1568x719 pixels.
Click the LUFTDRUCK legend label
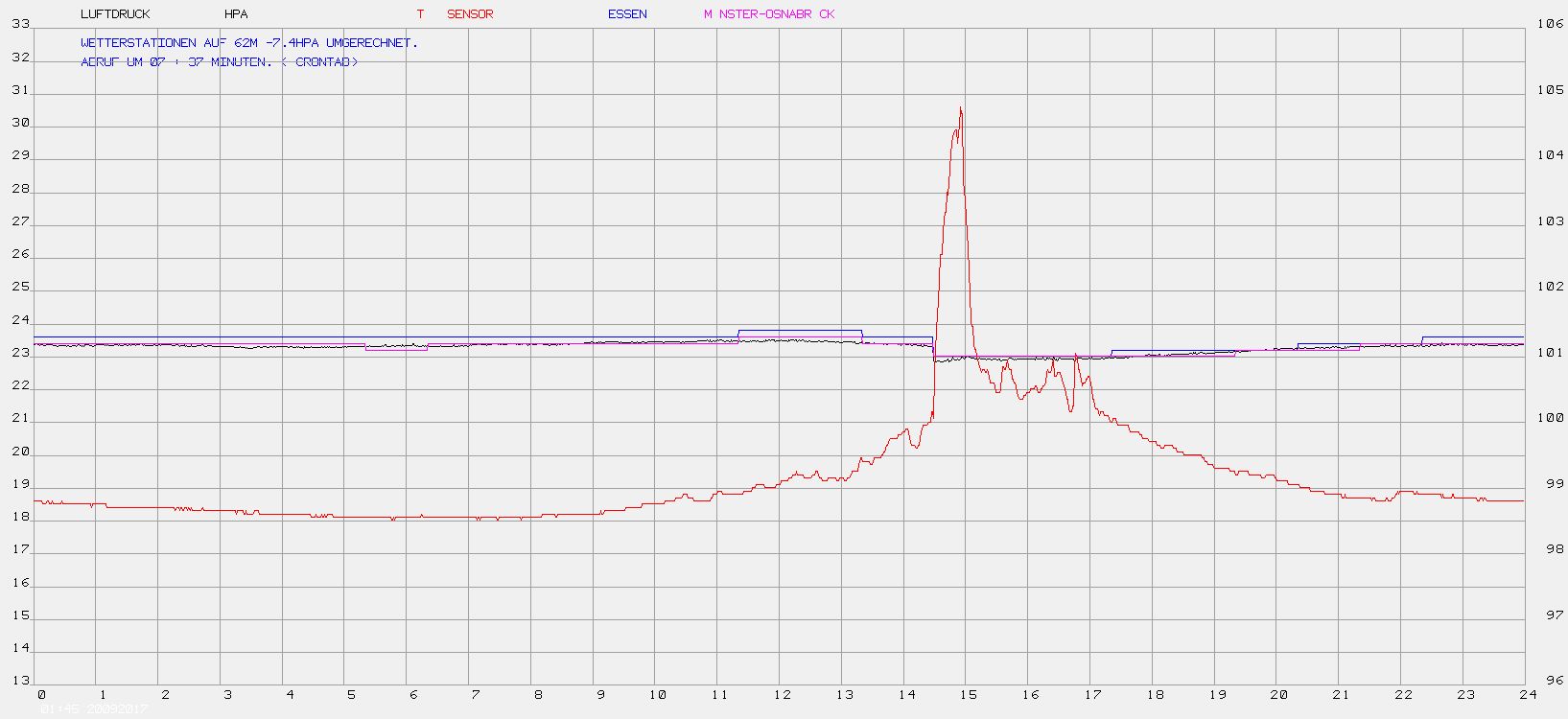coord(116,14)
